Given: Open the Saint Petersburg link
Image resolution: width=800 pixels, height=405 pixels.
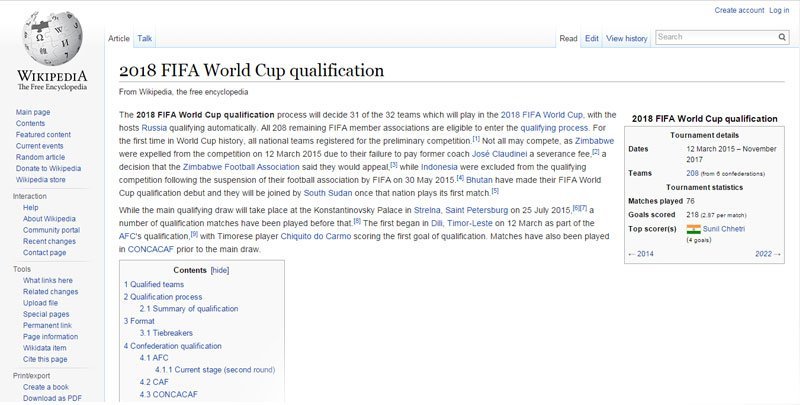Looking at the screenshot, I should (477, 210).
